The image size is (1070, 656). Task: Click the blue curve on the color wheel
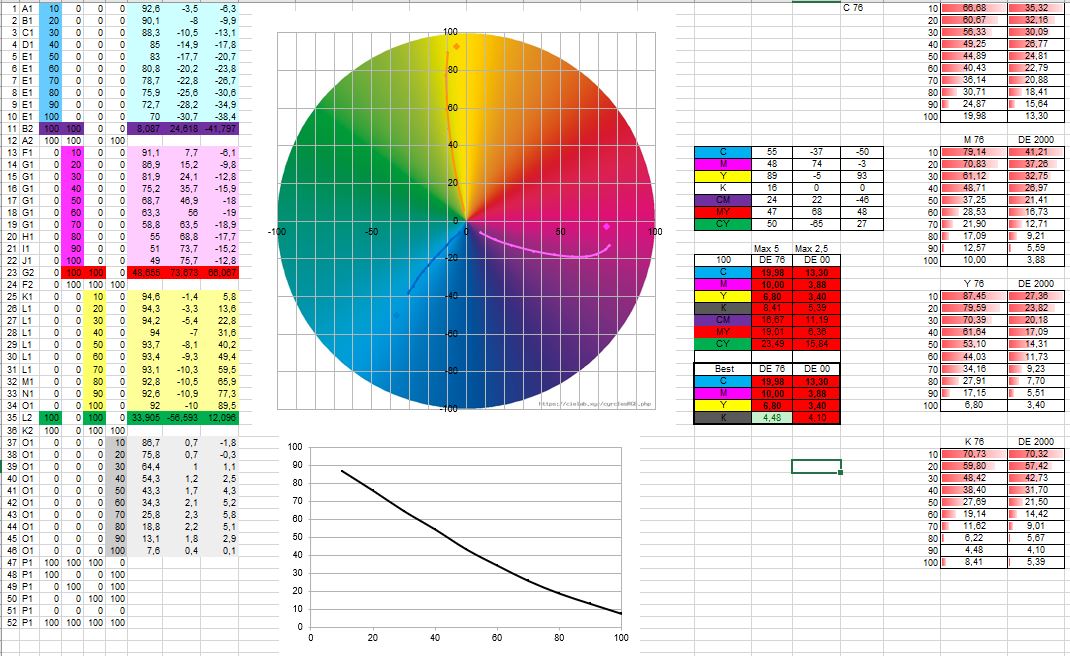tap(433, 260)
